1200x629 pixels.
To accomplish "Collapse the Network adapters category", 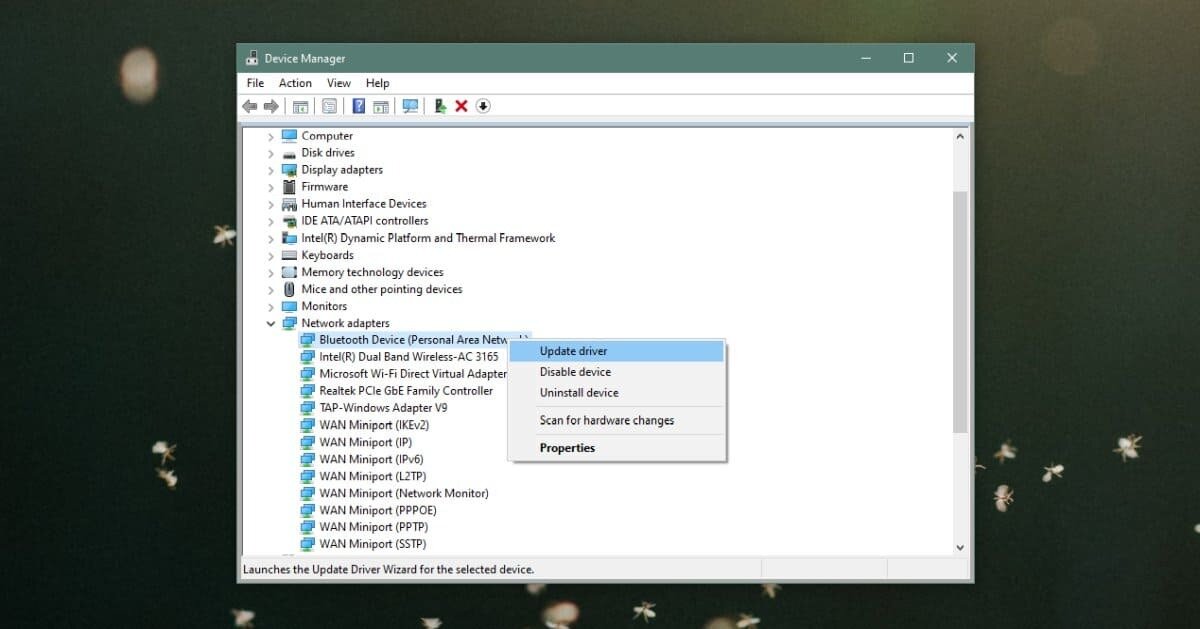I will tap(270, 323).
